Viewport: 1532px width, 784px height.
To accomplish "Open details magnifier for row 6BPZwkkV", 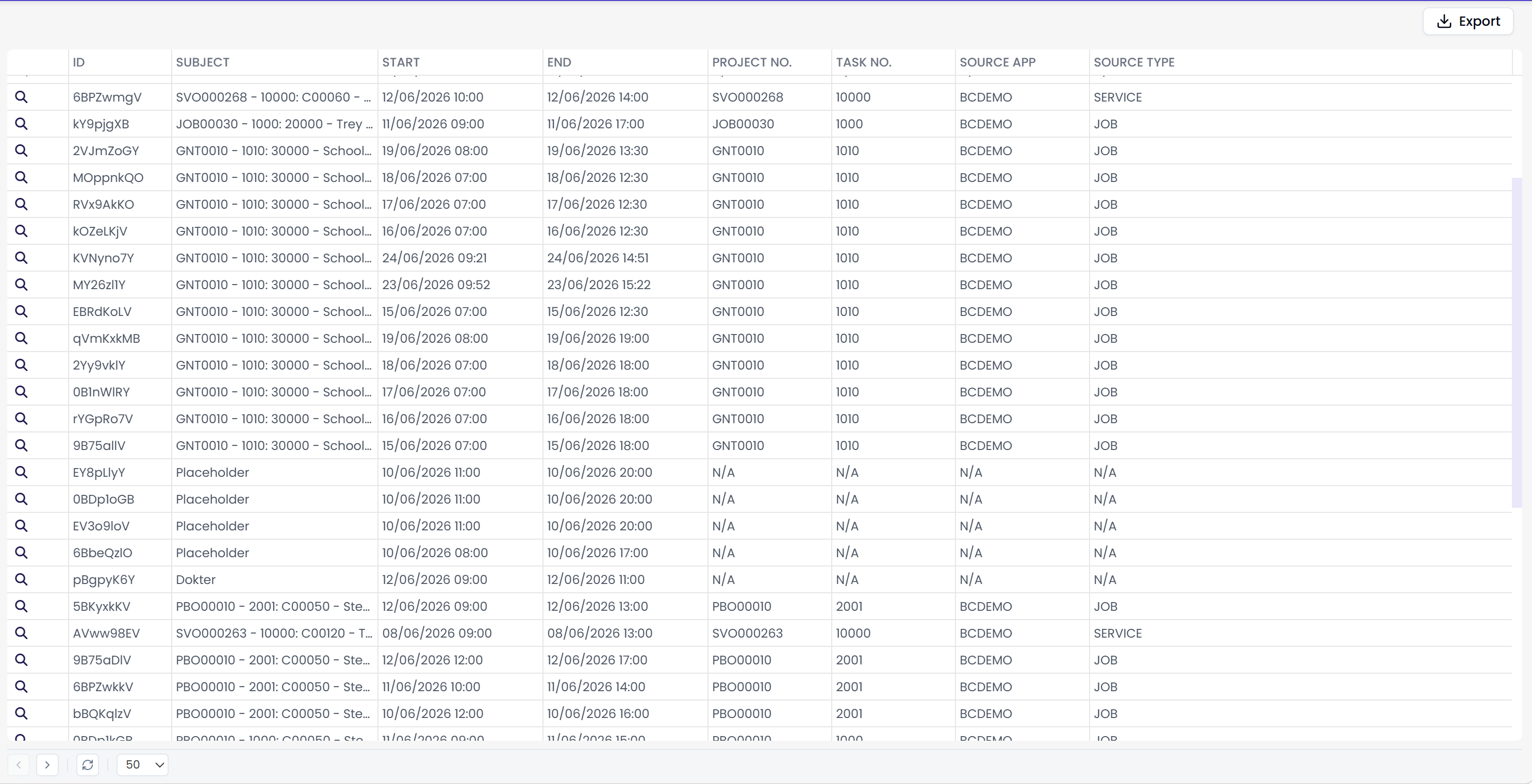I will point(21,686).
